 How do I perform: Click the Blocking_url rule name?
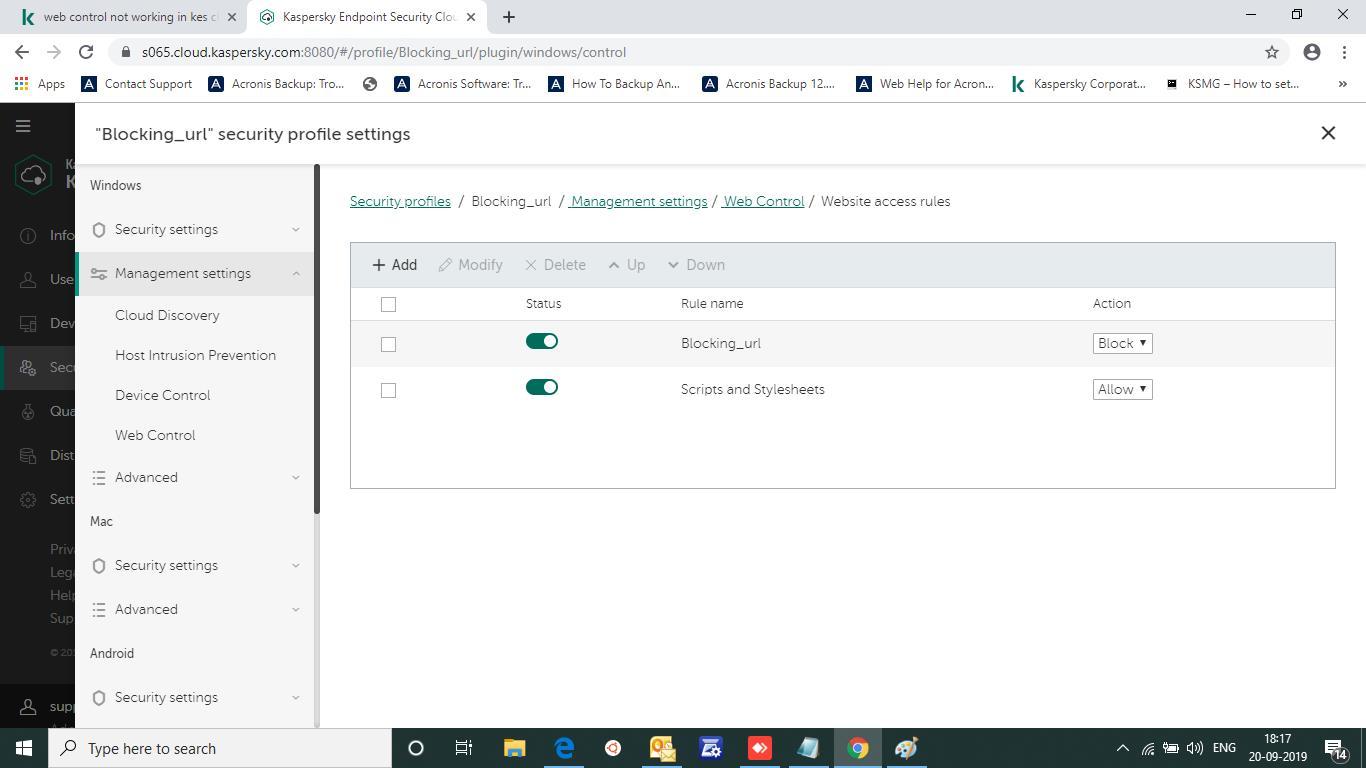tap(720, 343)
